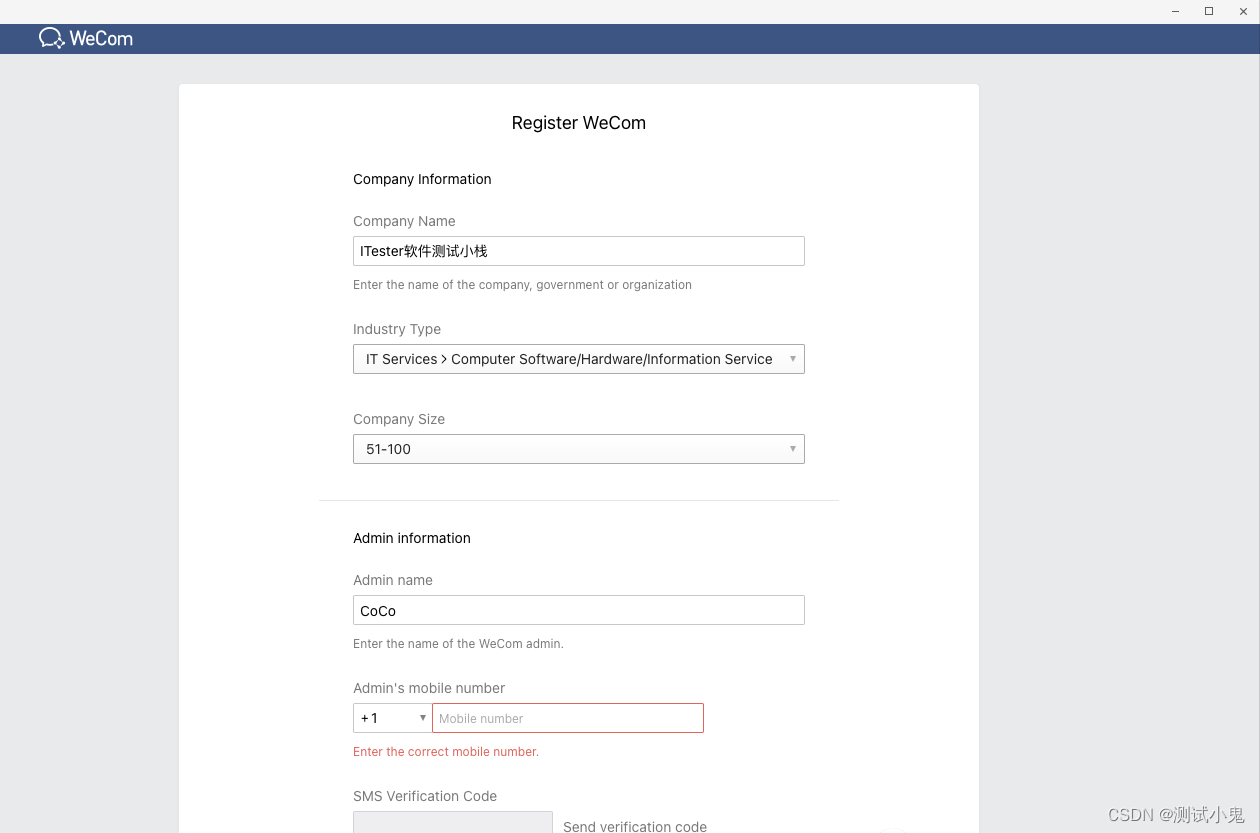This screenshot has height=833, width=1260.
Task: Open the Industry Type dropdown
Action: pos(578,359)
